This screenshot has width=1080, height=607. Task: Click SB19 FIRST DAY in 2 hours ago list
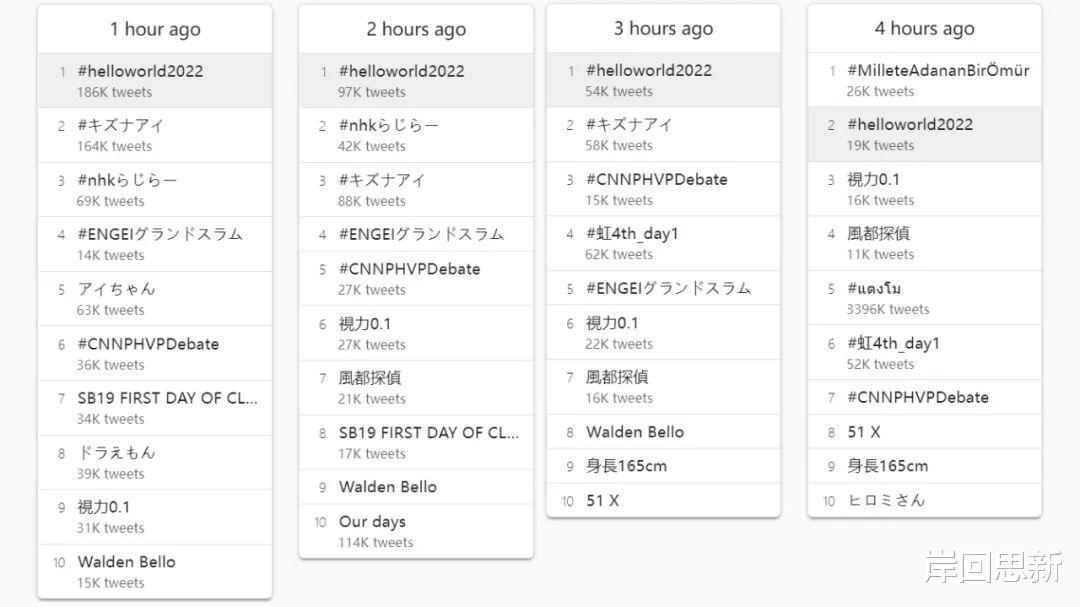428,433
